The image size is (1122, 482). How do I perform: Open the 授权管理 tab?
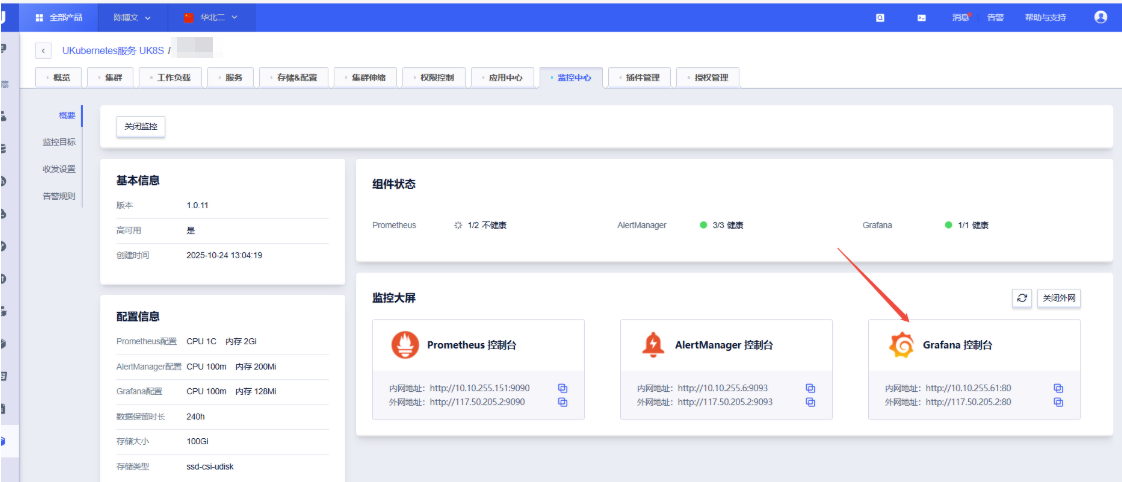708,77
